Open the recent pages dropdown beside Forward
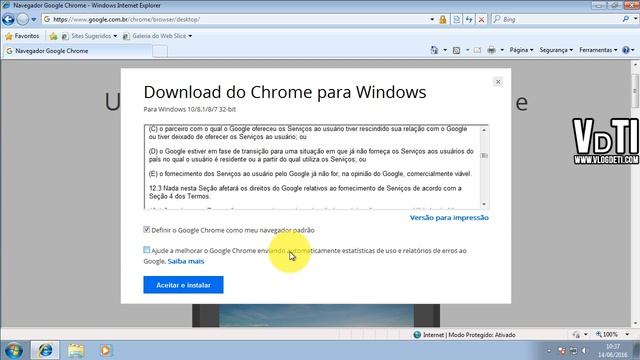Viewport: 640px width, 360px height. (x=34, y=19)
